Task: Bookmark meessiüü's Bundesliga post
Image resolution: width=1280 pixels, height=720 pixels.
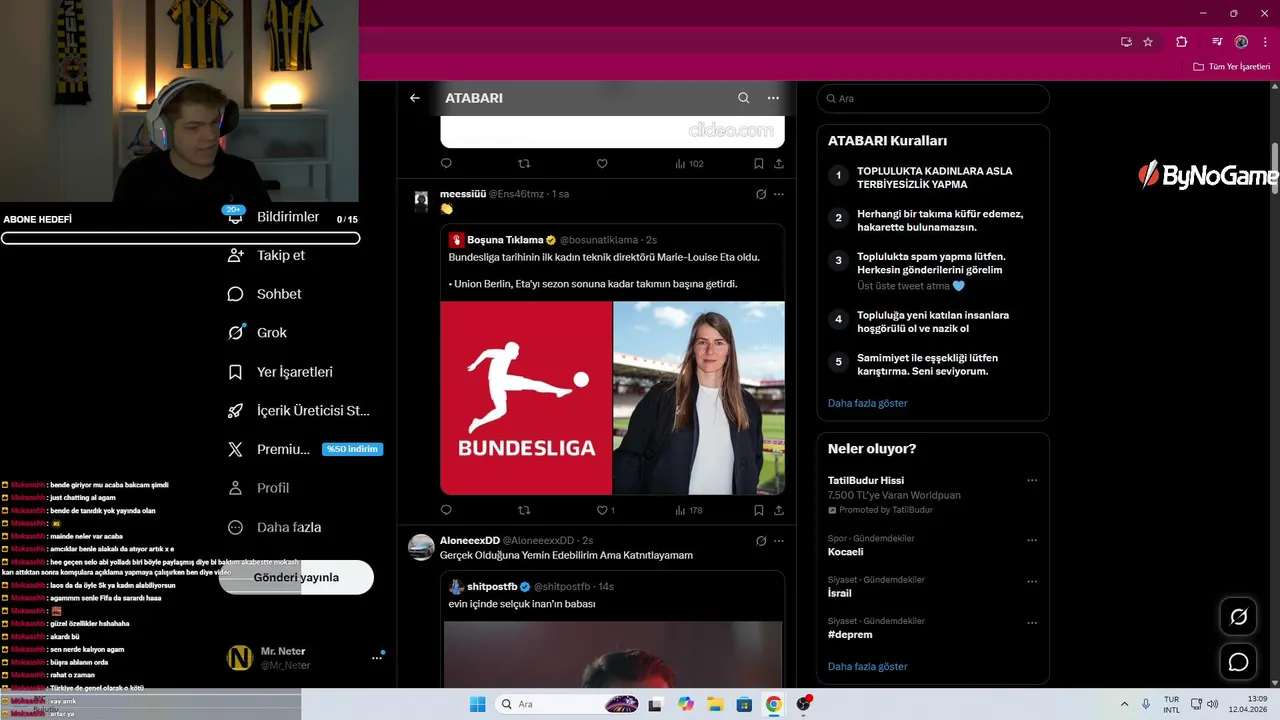Action: (759, 510)
